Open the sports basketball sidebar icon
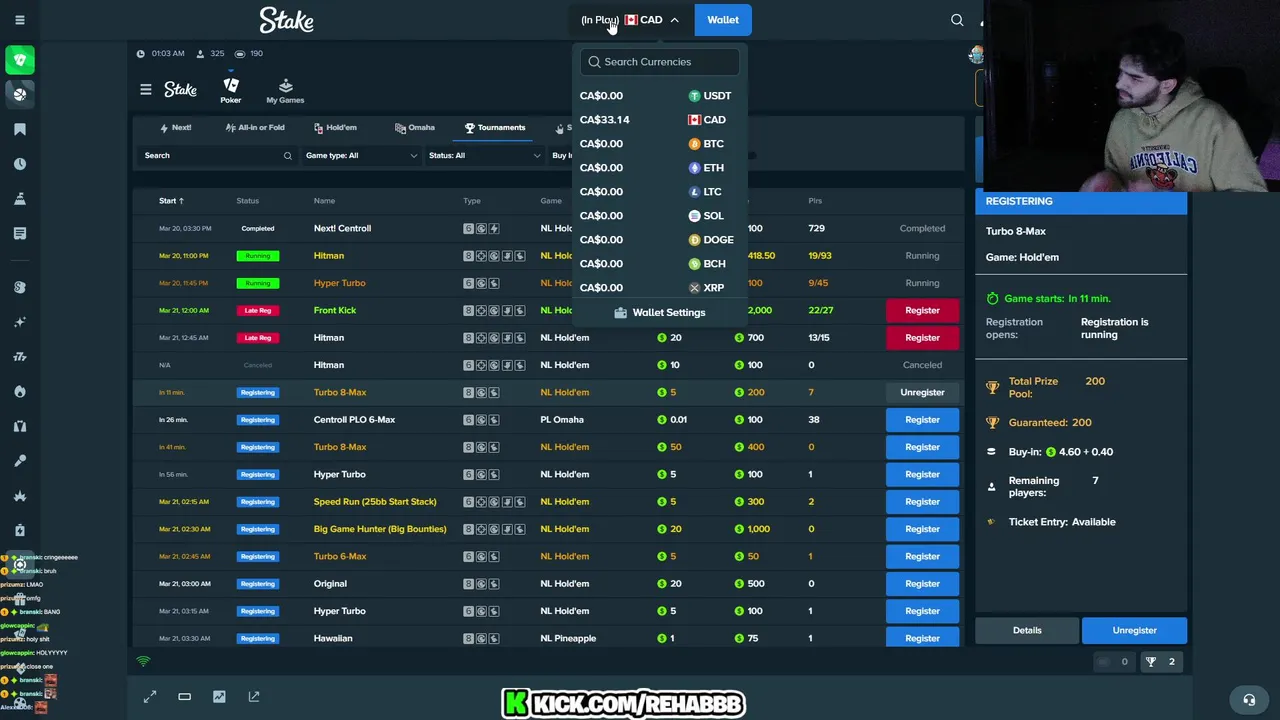 tap(20, 94)
